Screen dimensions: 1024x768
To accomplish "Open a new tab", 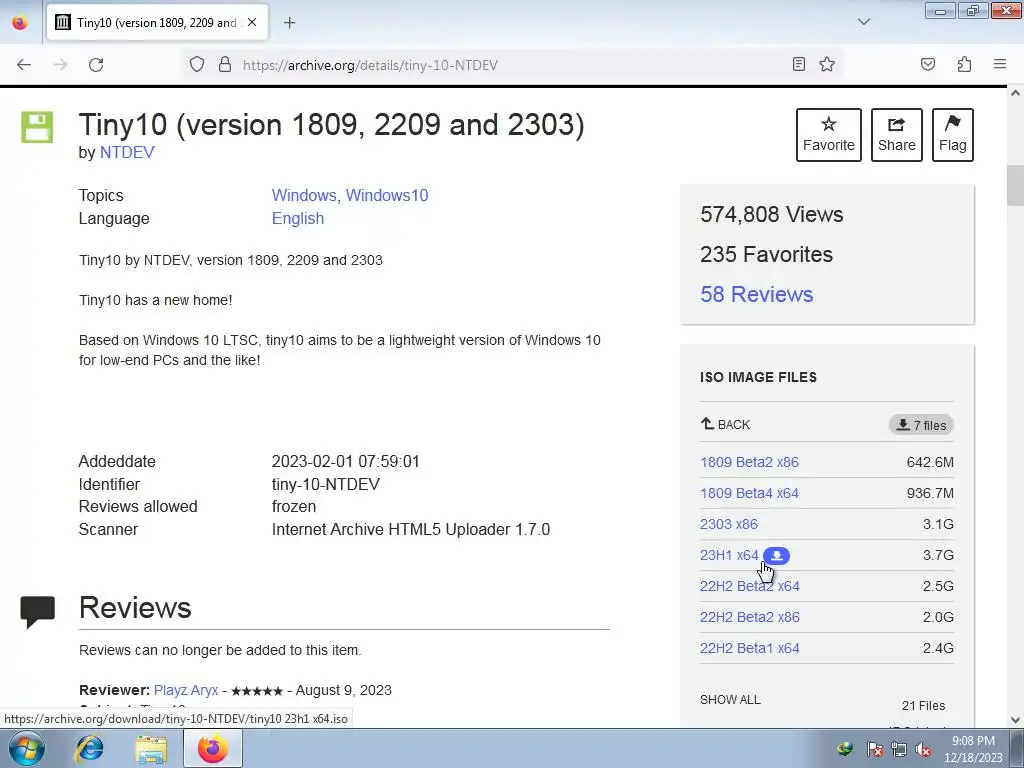I will click(x=289, y=23).
